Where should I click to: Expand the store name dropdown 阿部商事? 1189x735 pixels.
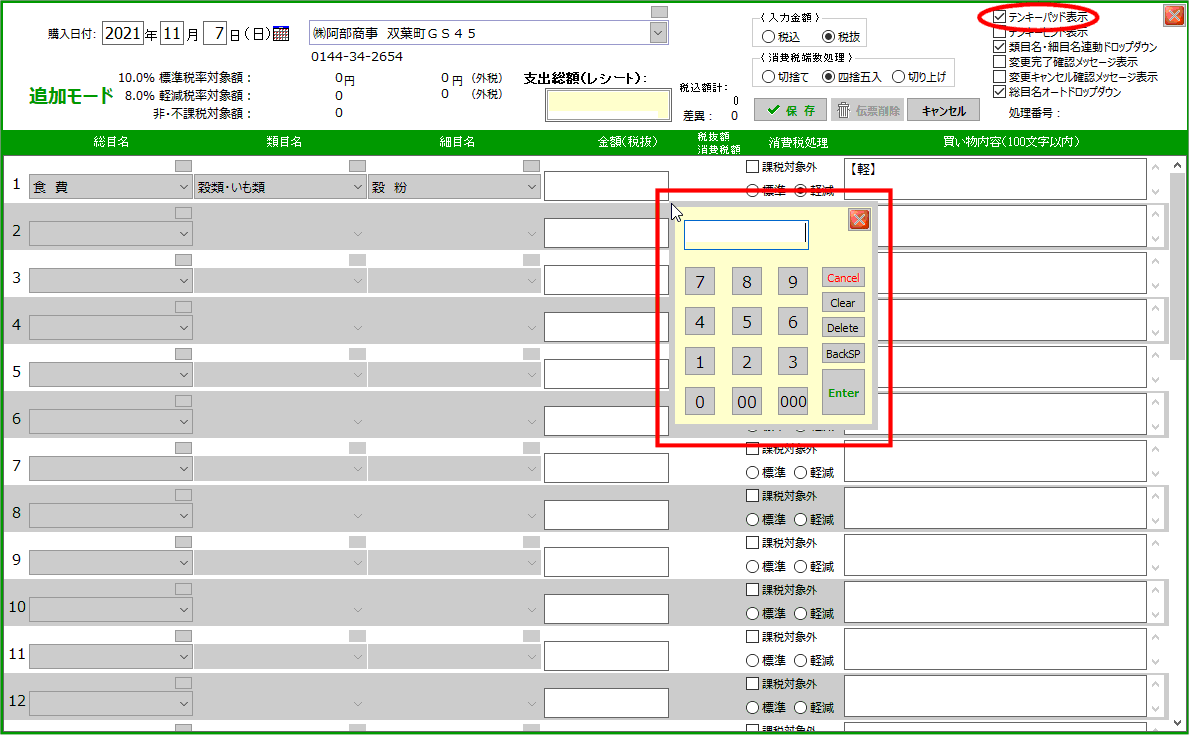click(x=658, y=33)
